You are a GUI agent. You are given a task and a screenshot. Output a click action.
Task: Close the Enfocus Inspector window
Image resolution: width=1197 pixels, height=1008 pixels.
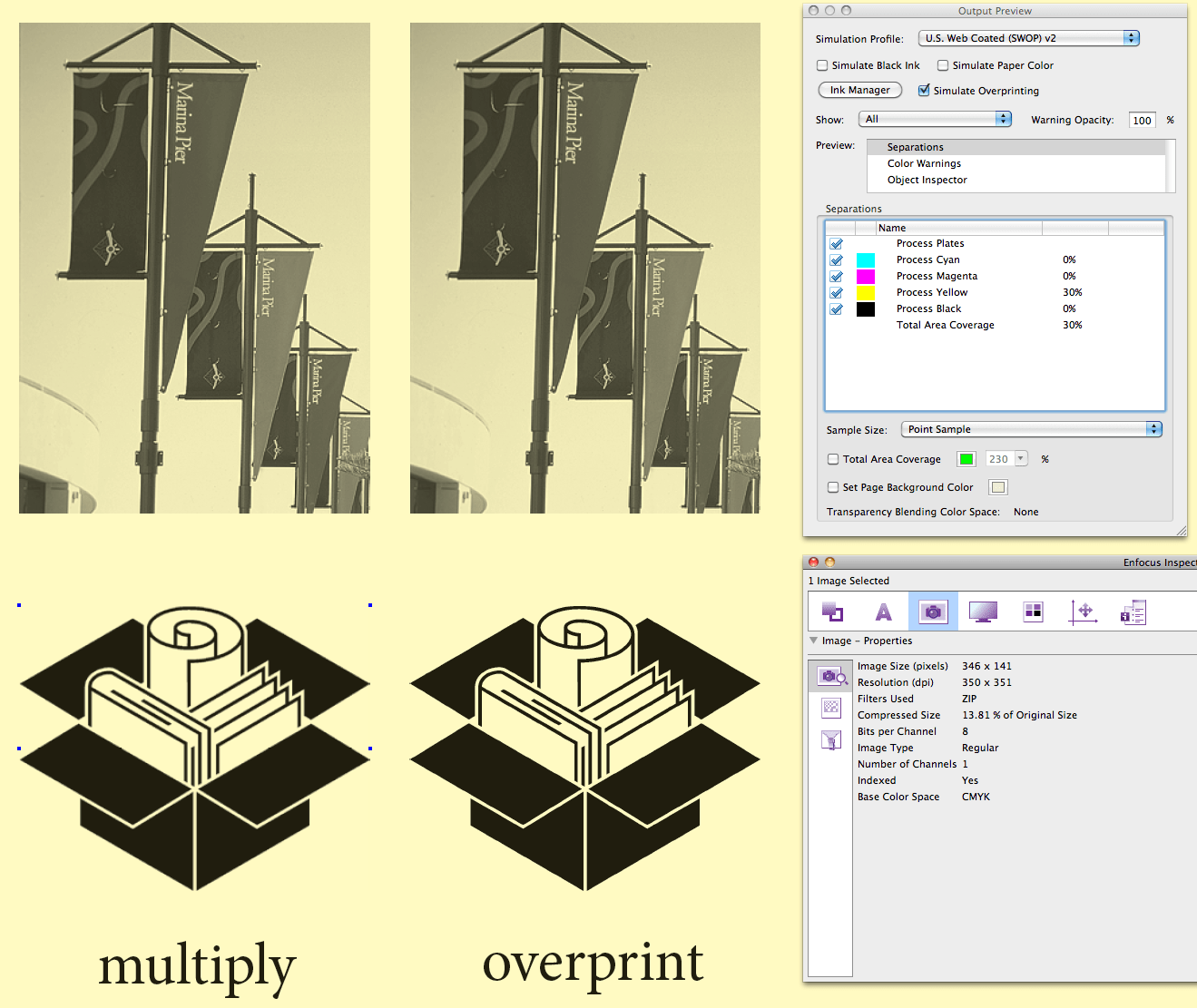(x=814, y=563)
